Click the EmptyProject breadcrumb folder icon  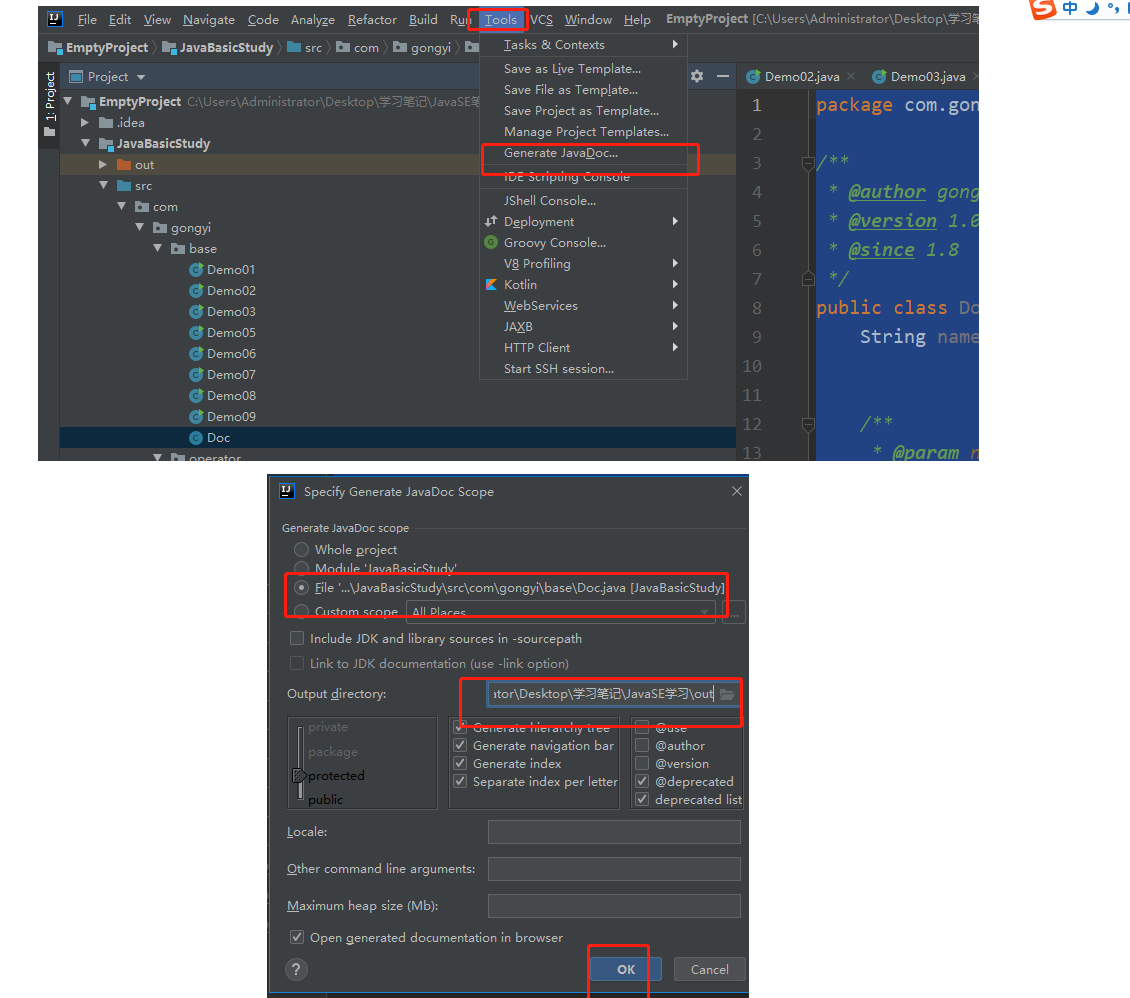(x=55, y=48)
